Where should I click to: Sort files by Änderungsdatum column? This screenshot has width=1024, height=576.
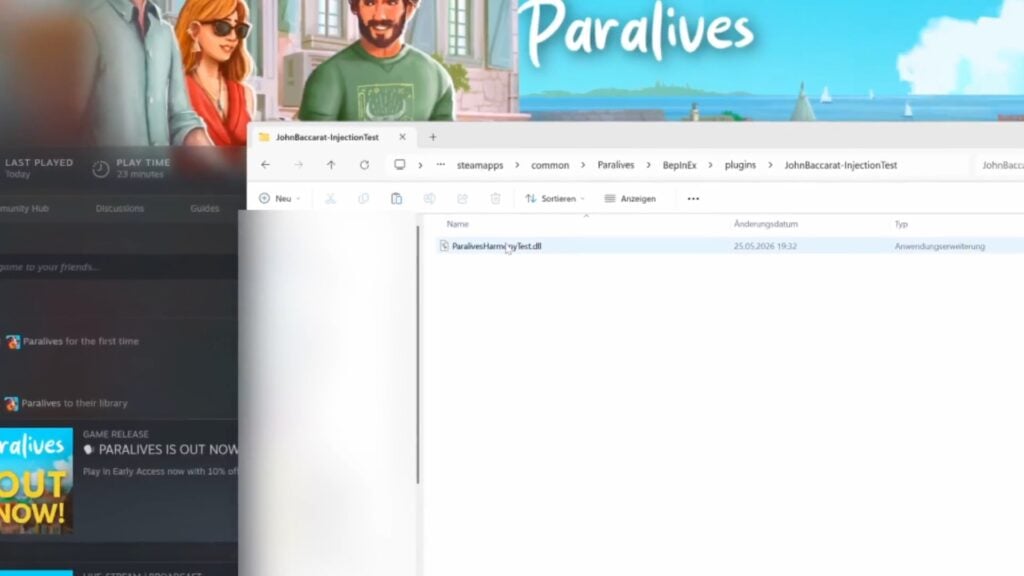coord(766,224)
